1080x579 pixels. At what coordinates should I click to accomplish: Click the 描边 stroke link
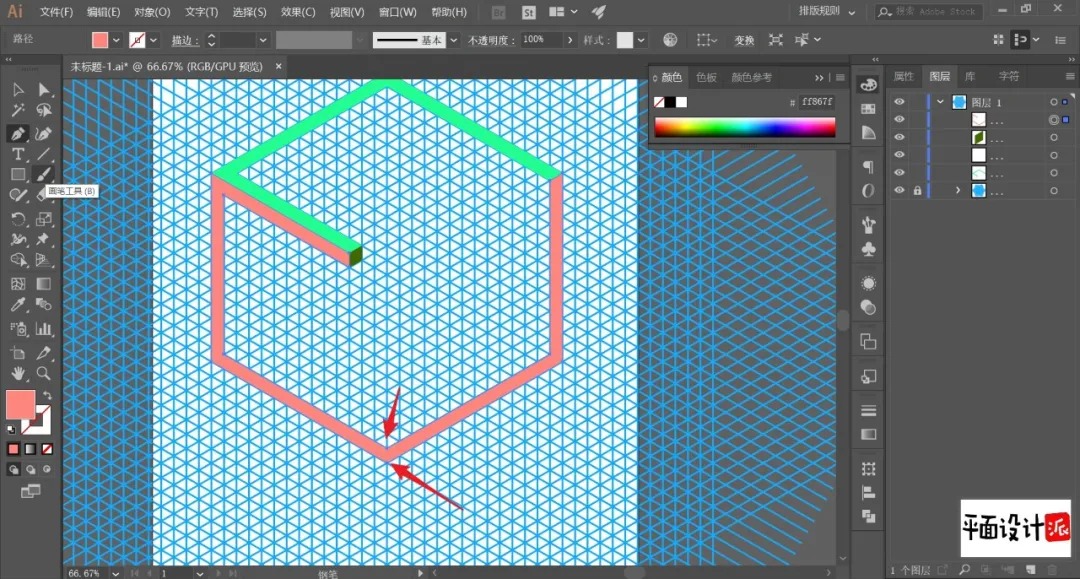(184, 41)
